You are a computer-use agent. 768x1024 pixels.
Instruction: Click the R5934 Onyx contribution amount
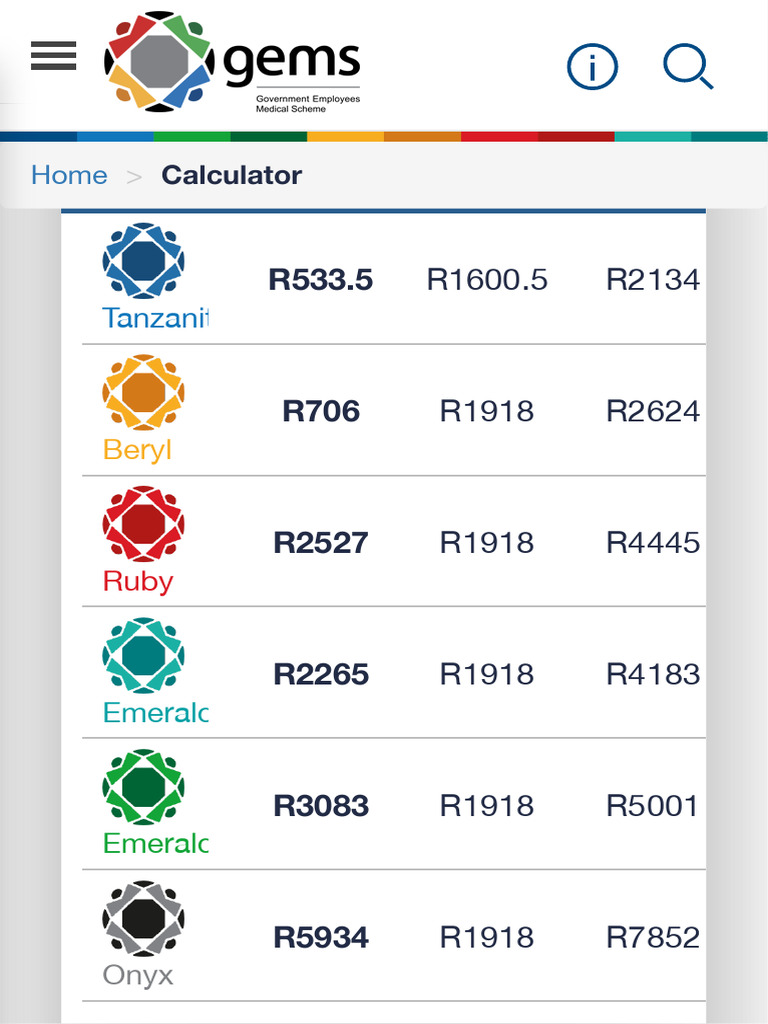pos(321,937)
